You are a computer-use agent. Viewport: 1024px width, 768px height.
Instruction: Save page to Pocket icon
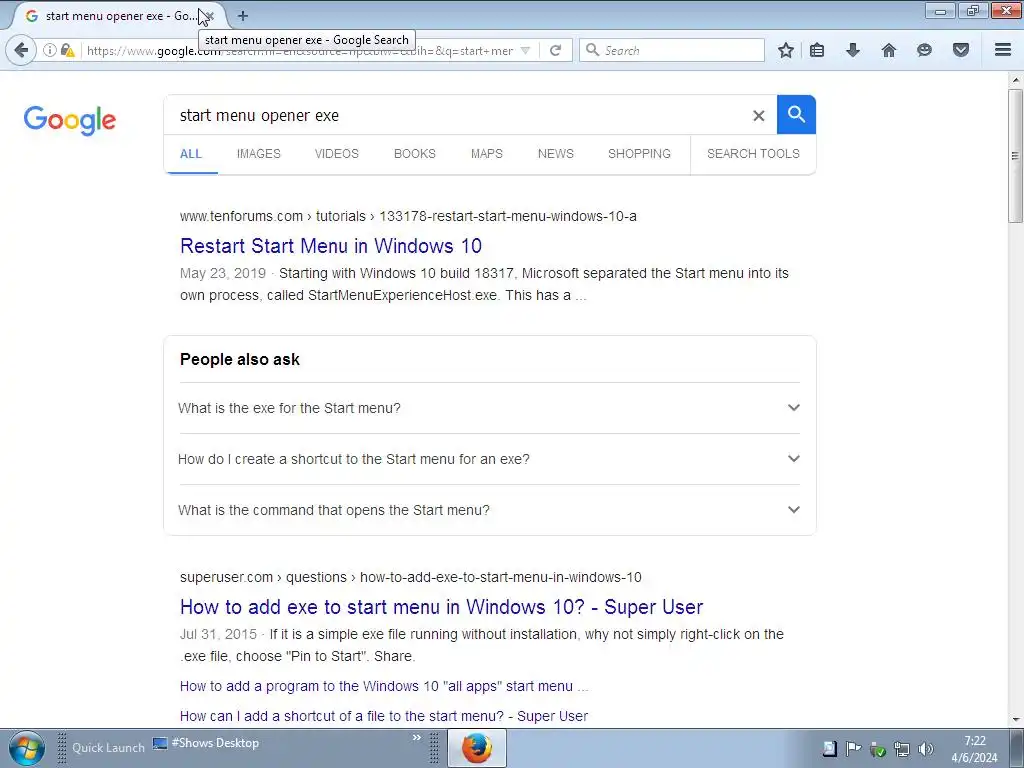961,50
